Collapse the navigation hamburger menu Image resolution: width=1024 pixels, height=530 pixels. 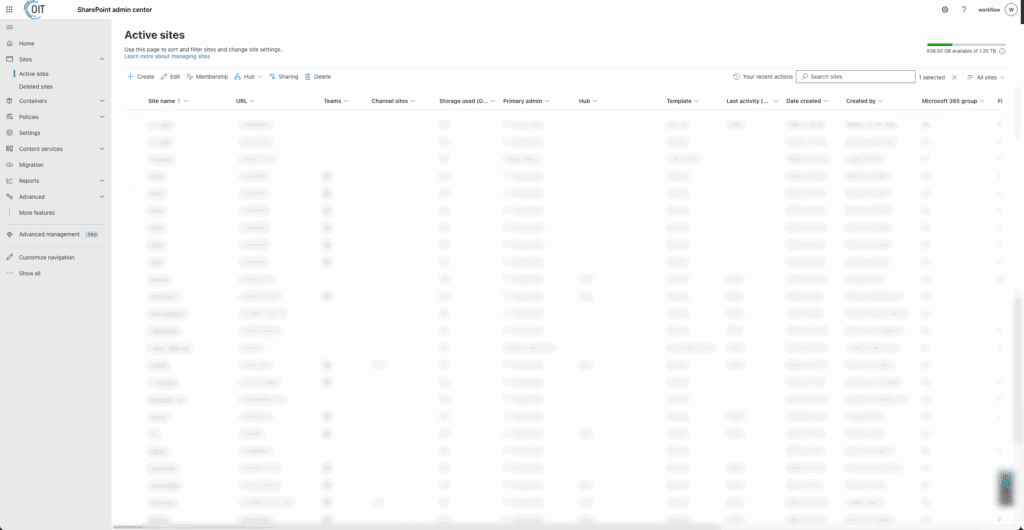click(9, 27)
